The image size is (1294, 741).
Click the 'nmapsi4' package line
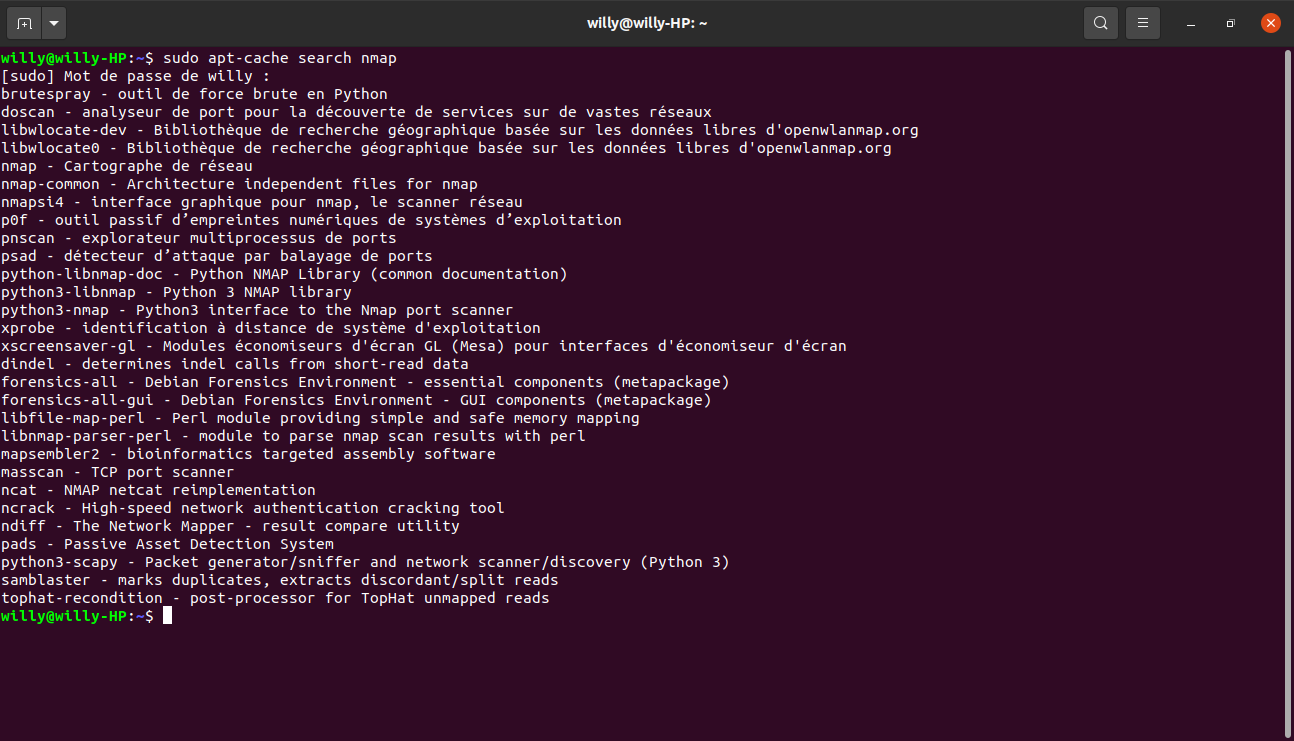point(262,202)
